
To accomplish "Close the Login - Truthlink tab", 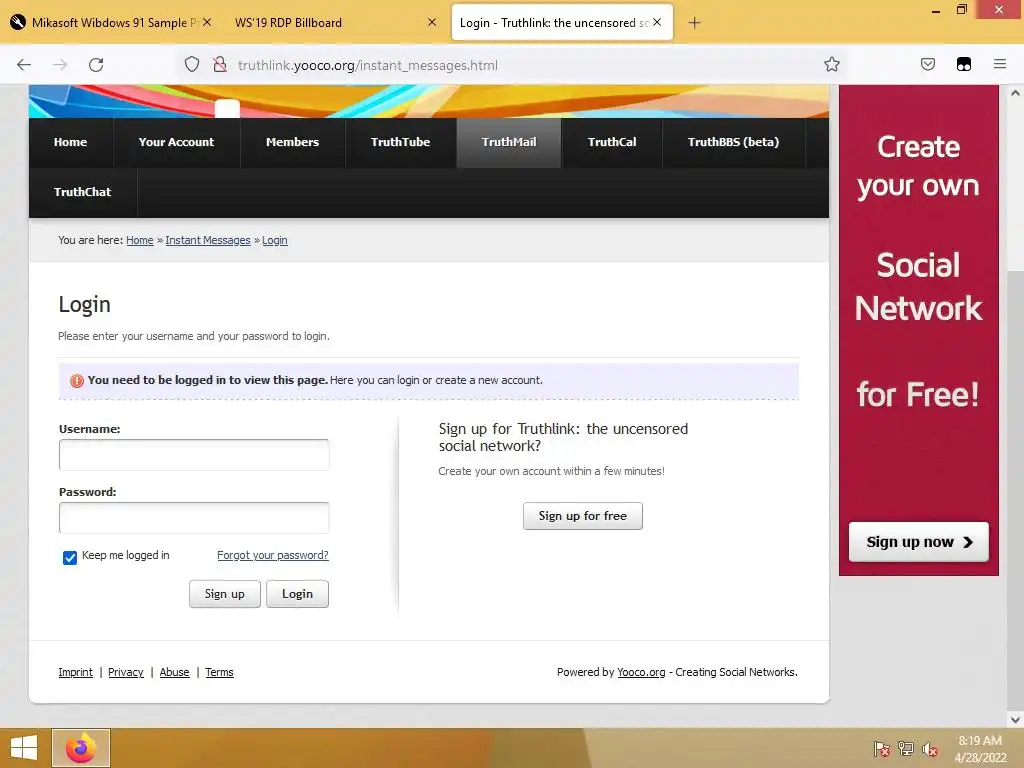I will (x=657, y=22).
